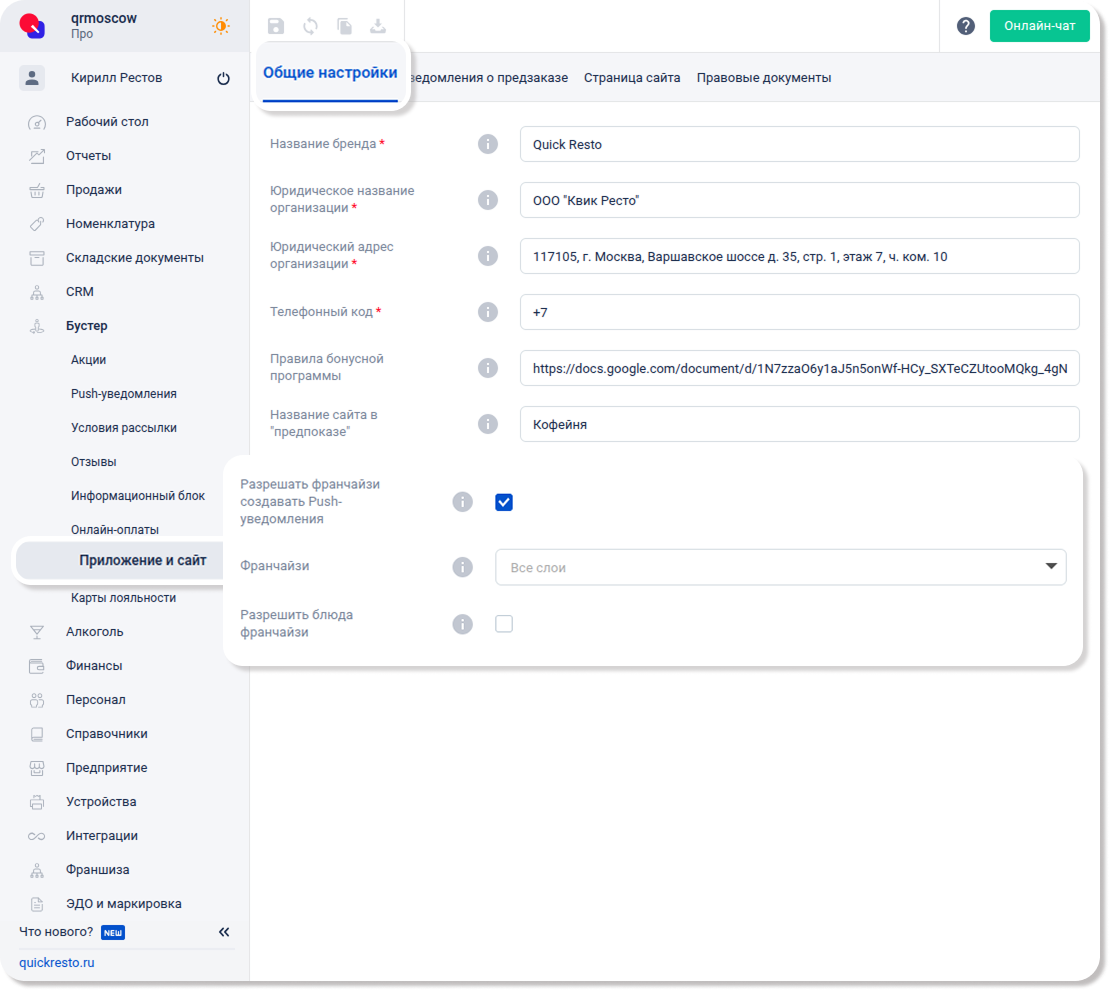Screen dimensions: 1109x990
Task: Show info for Телефонный код field
Action: (488, 312)
